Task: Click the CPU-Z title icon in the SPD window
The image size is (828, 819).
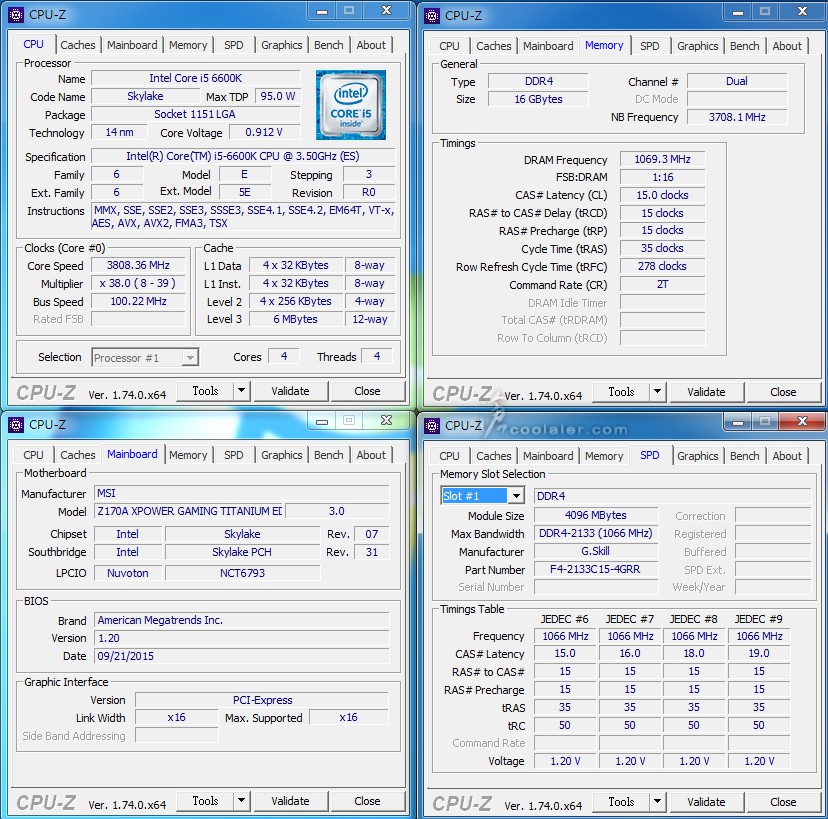Action: point(432,426)
